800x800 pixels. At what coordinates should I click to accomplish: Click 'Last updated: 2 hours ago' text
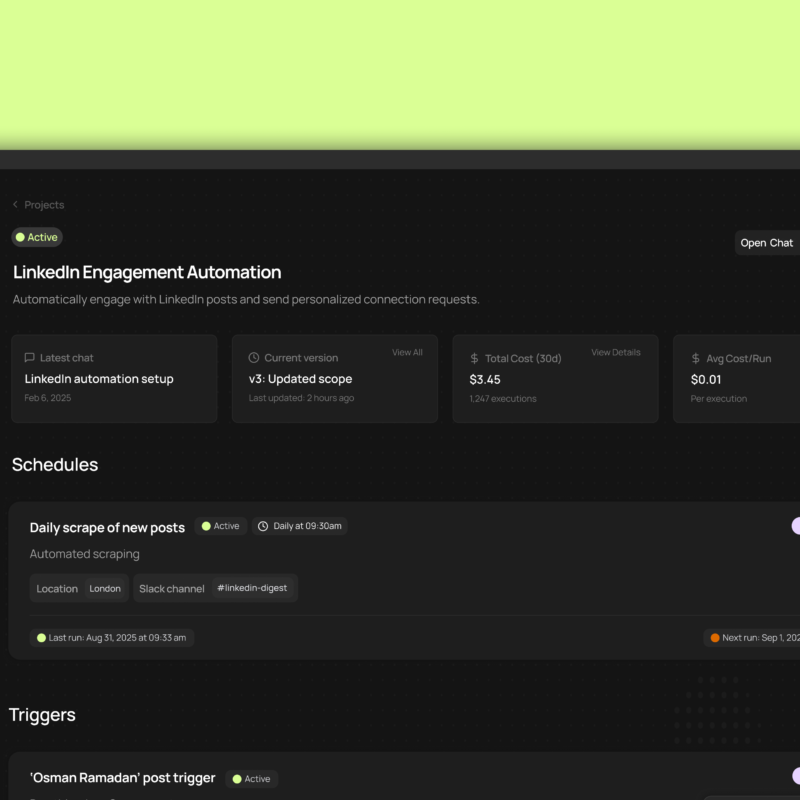pyautogui.click(x=301, y=398)
